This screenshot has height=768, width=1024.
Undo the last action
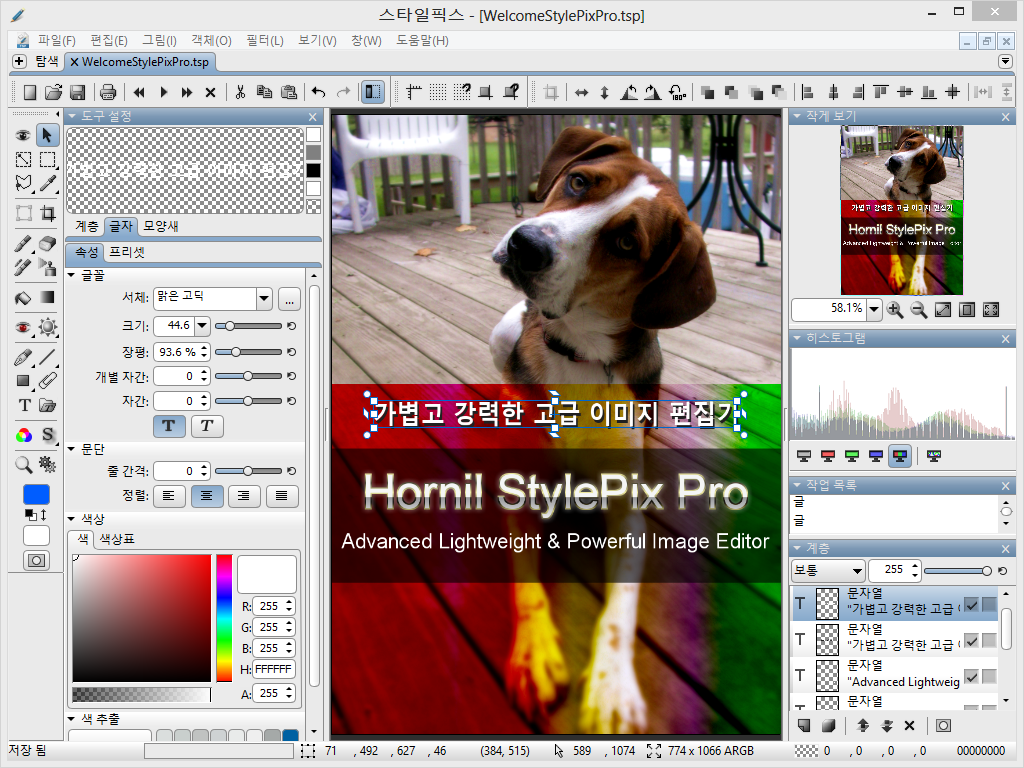coord(319,92)
